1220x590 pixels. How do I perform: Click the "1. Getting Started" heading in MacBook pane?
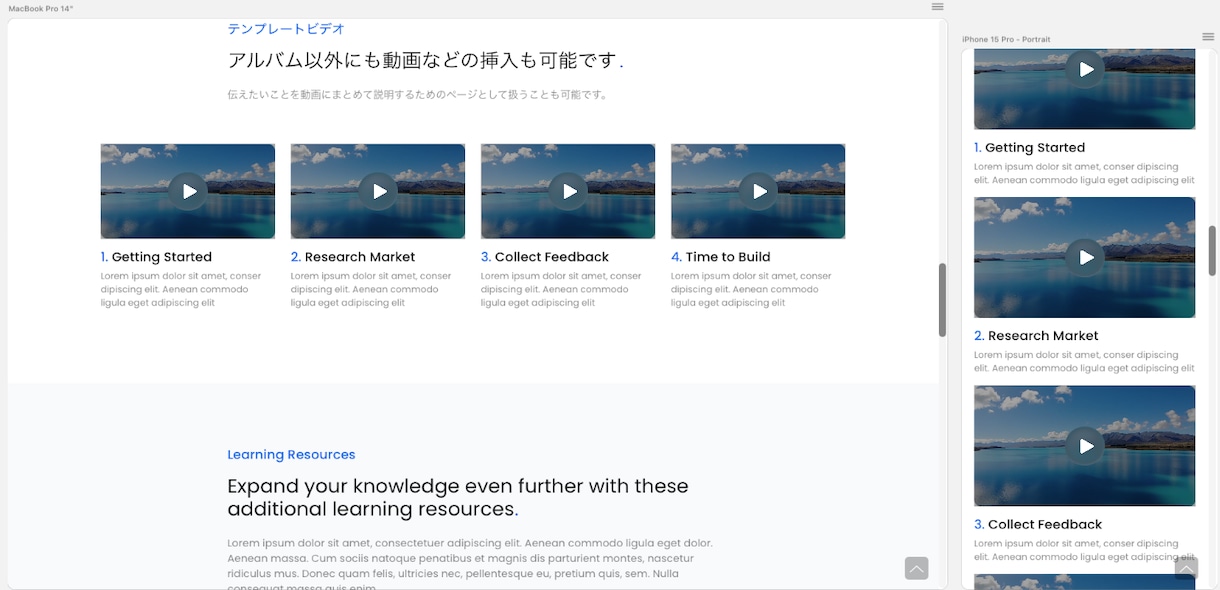coord(156,257)
